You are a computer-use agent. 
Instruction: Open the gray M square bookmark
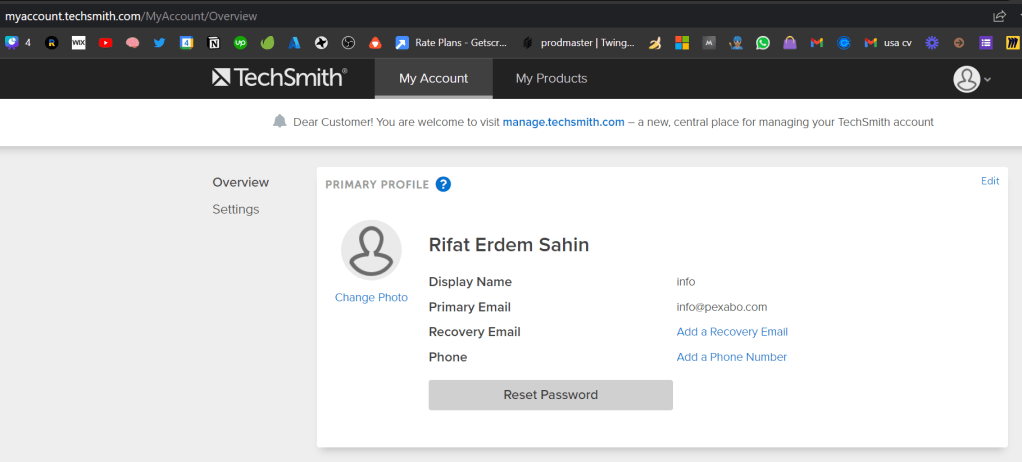coord(709,43)
